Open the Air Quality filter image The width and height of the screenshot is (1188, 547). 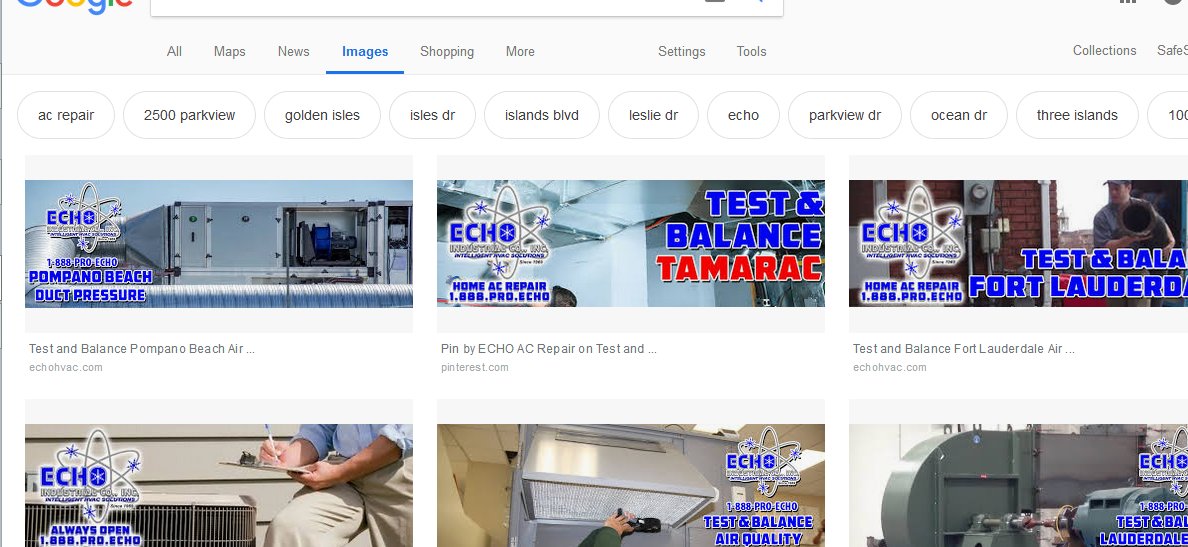coord(630,485)
